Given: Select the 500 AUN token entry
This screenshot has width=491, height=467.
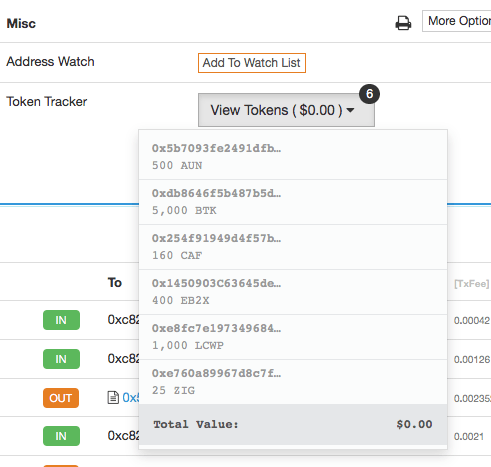Looking at the screenshot, I should pos(293,157).
